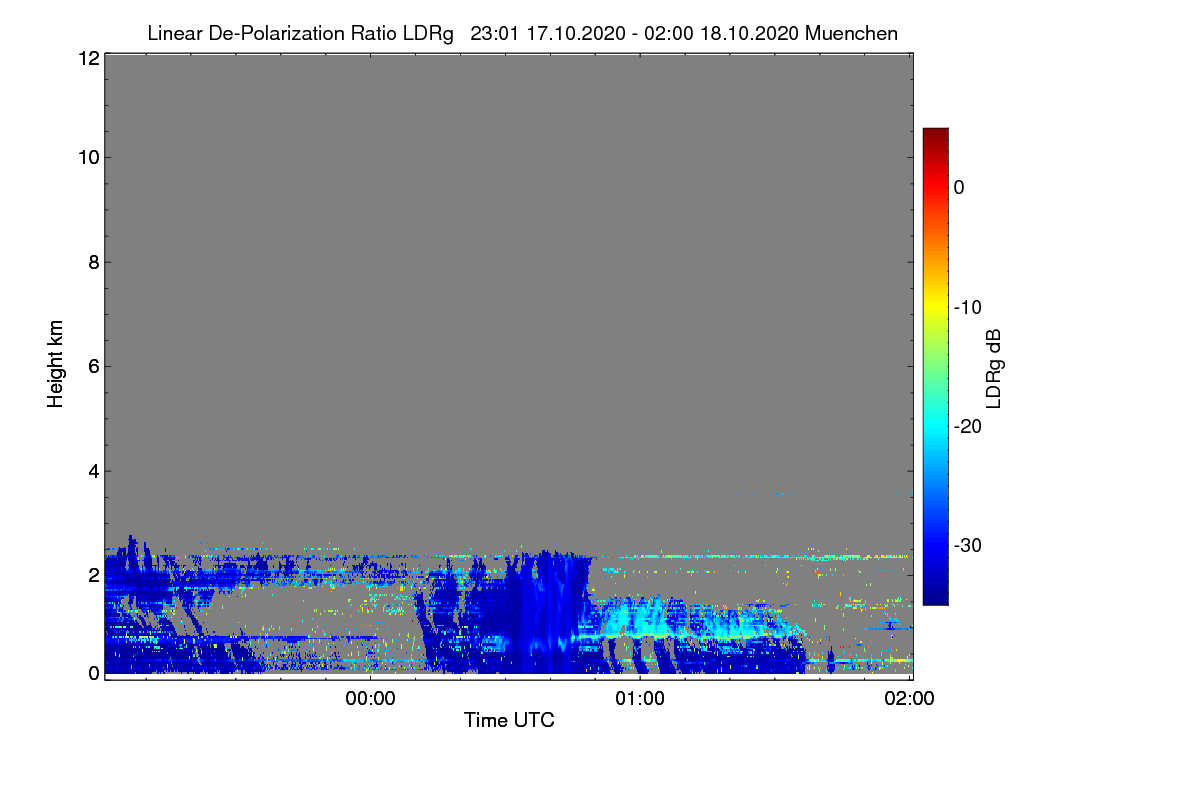Click the cyan section of the colorbar
This screenshot has width=1200, height=800.
coord(935,426)
